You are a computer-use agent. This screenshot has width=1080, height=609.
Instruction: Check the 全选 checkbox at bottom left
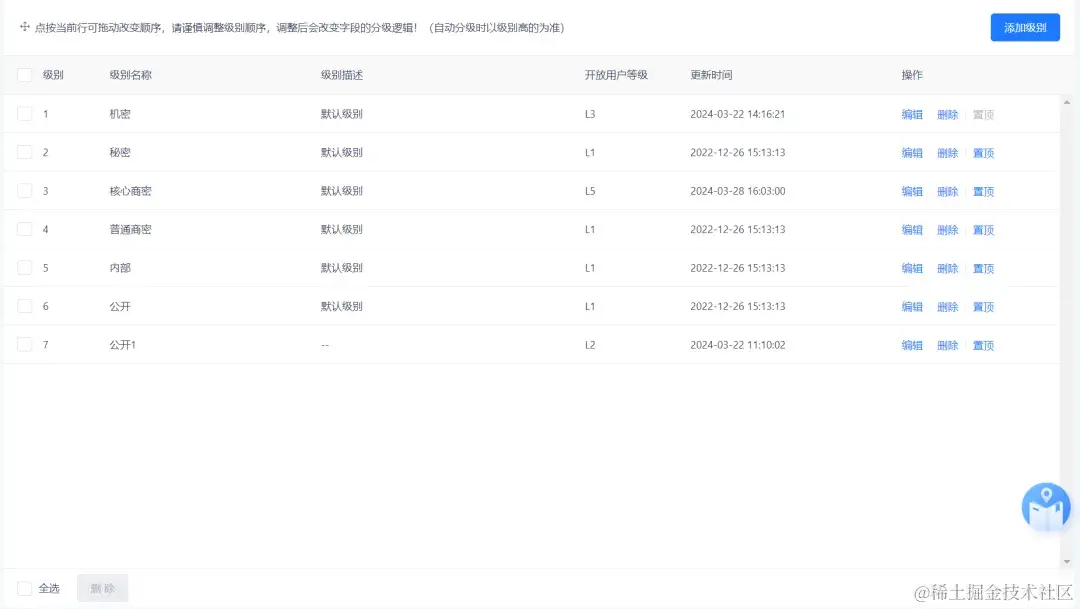pyautogui.click(x=25, y=588)
